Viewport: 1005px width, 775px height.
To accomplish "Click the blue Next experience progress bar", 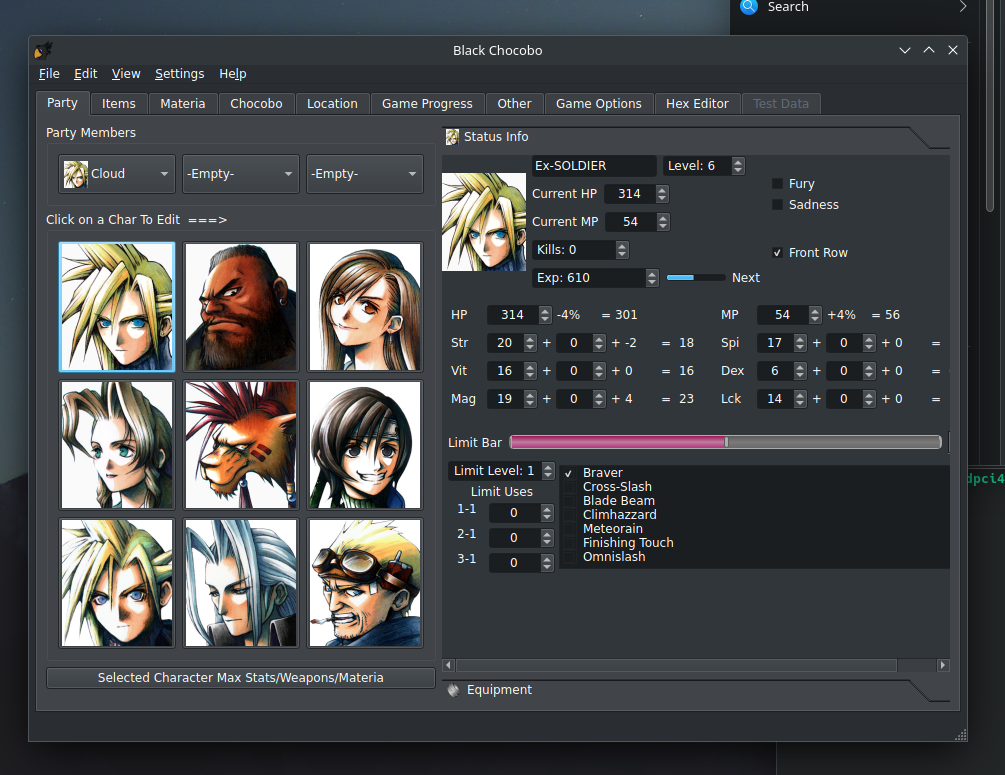I will point(695,278).
